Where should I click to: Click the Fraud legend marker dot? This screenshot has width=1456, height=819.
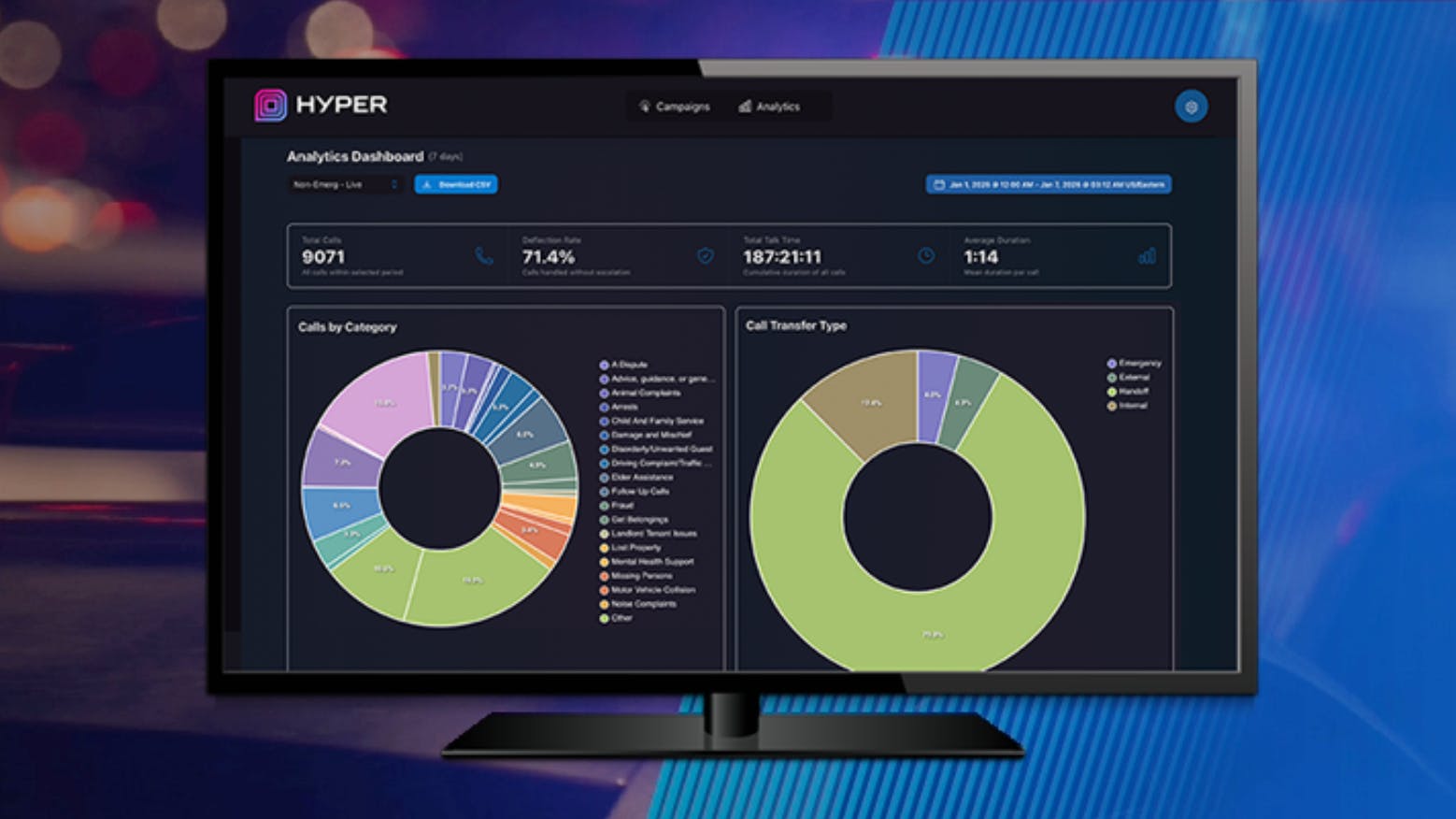click(605, 506)
